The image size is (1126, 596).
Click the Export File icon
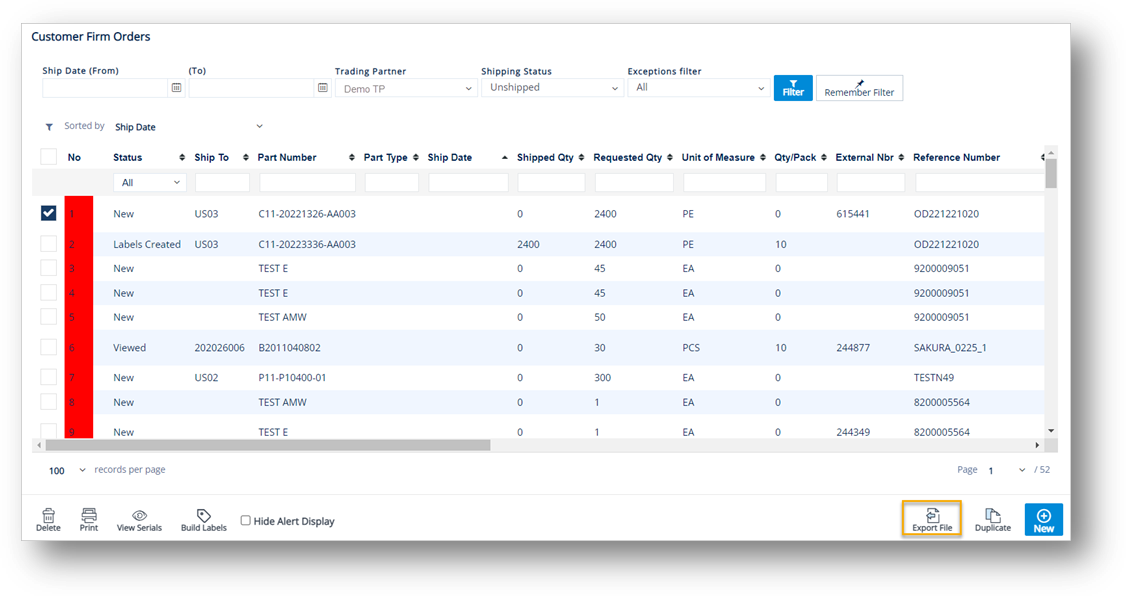point(932,516)
